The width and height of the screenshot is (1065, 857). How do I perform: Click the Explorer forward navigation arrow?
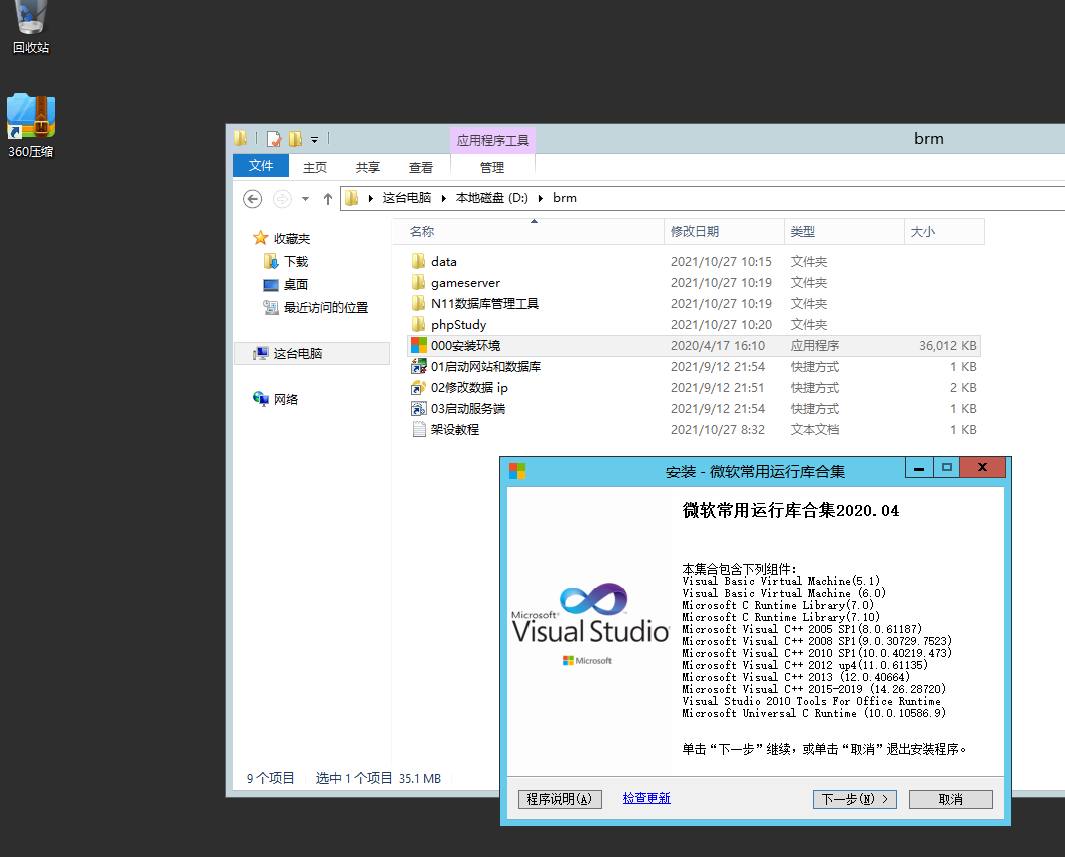coord(282,198)
